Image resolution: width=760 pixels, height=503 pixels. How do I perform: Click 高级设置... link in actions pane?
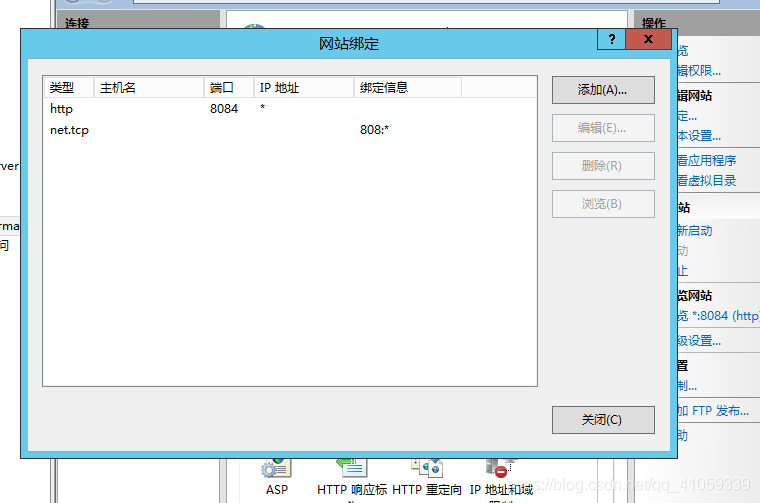[699, 341]
